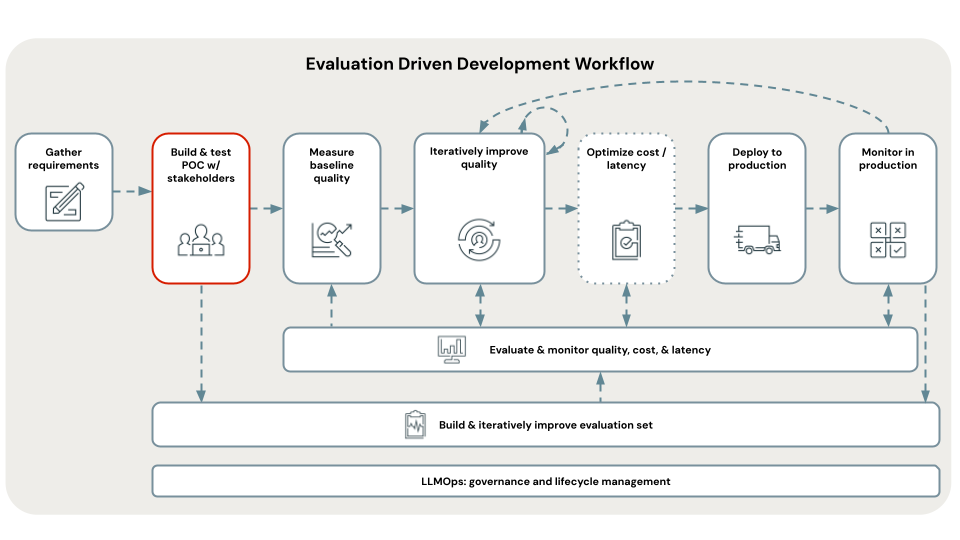Click the Deploy to production label
Screen dimensions: 960x540
pos(757,158)
